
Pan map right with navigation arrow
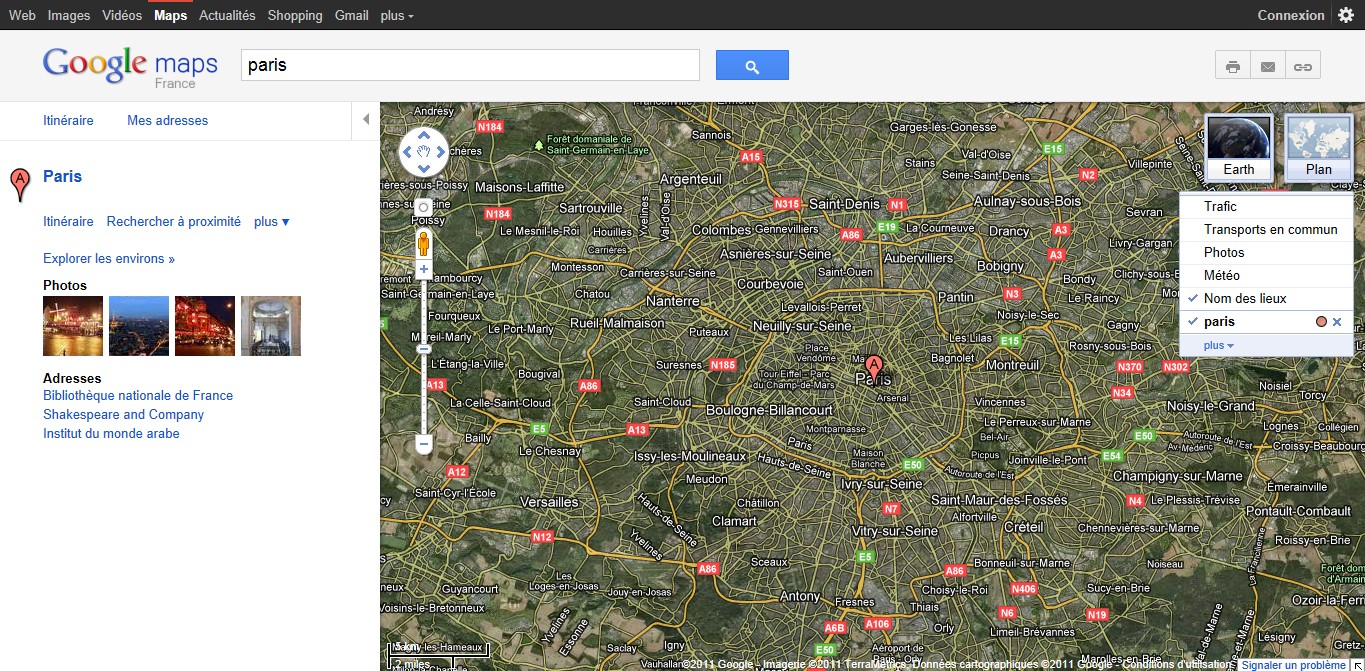tap(441, 152)
